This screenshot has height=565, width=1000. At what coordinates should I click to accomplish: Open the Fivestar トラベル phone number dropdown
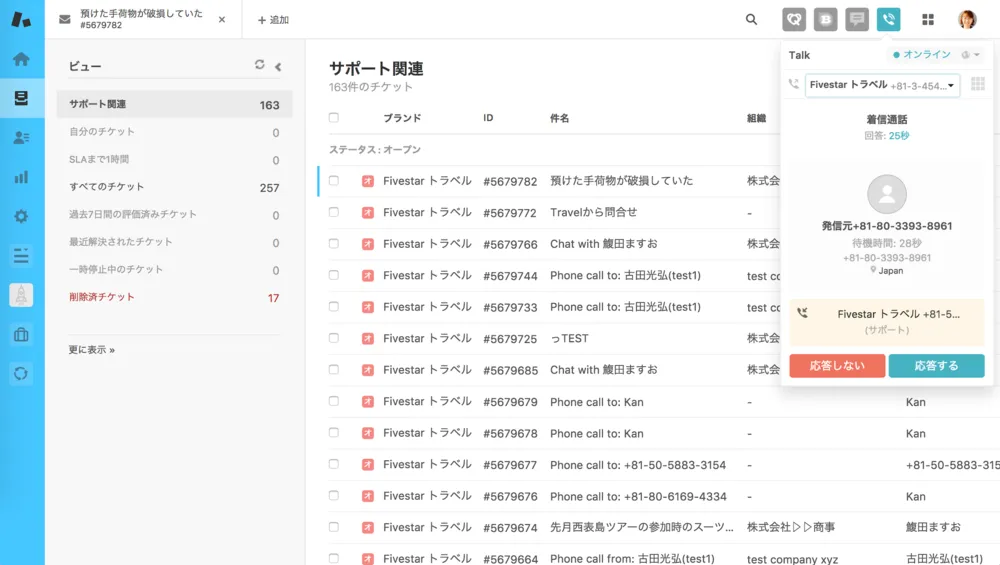(x=882, y=85)
